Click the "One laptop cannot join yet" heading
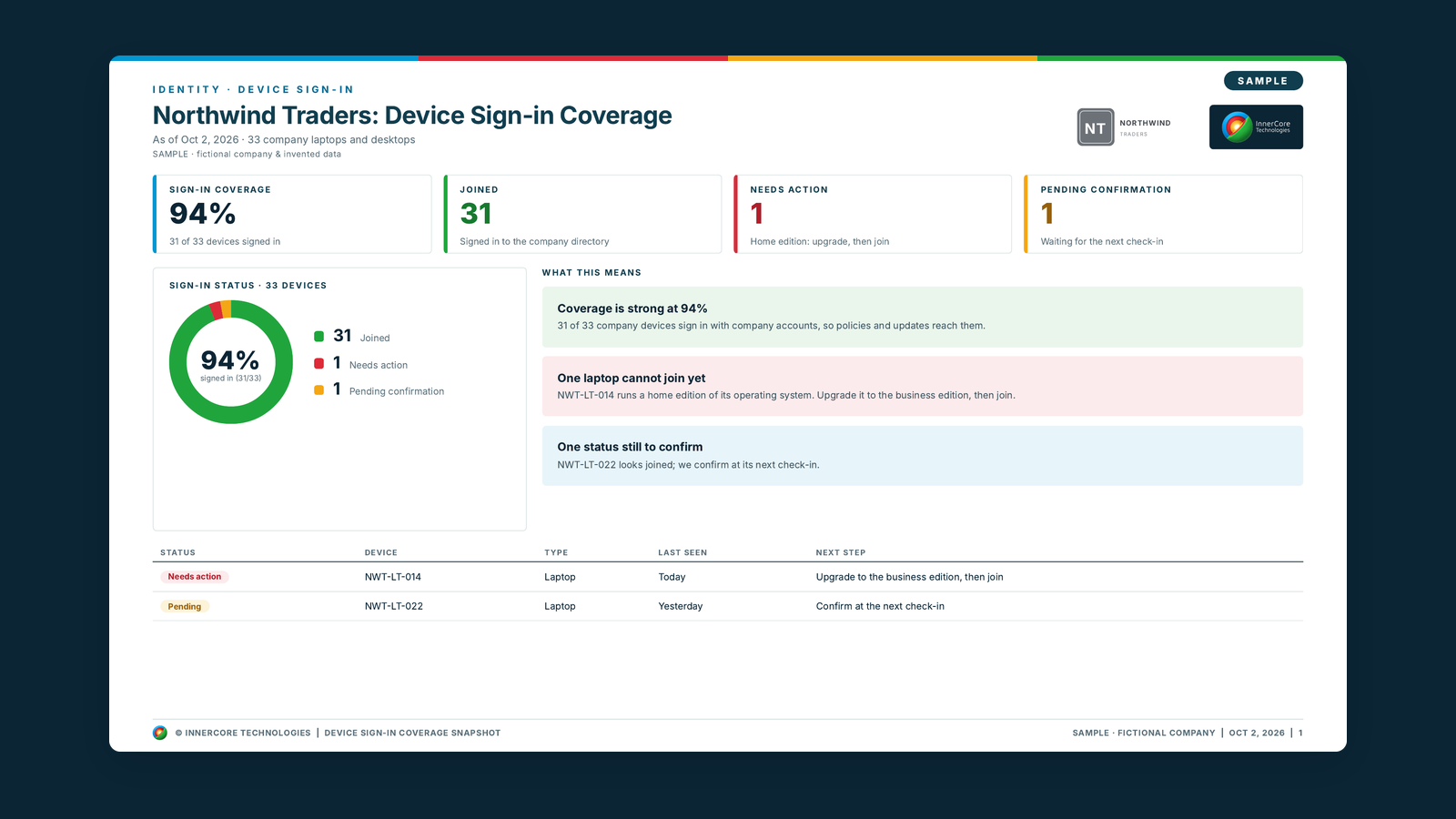 point(632,378)
